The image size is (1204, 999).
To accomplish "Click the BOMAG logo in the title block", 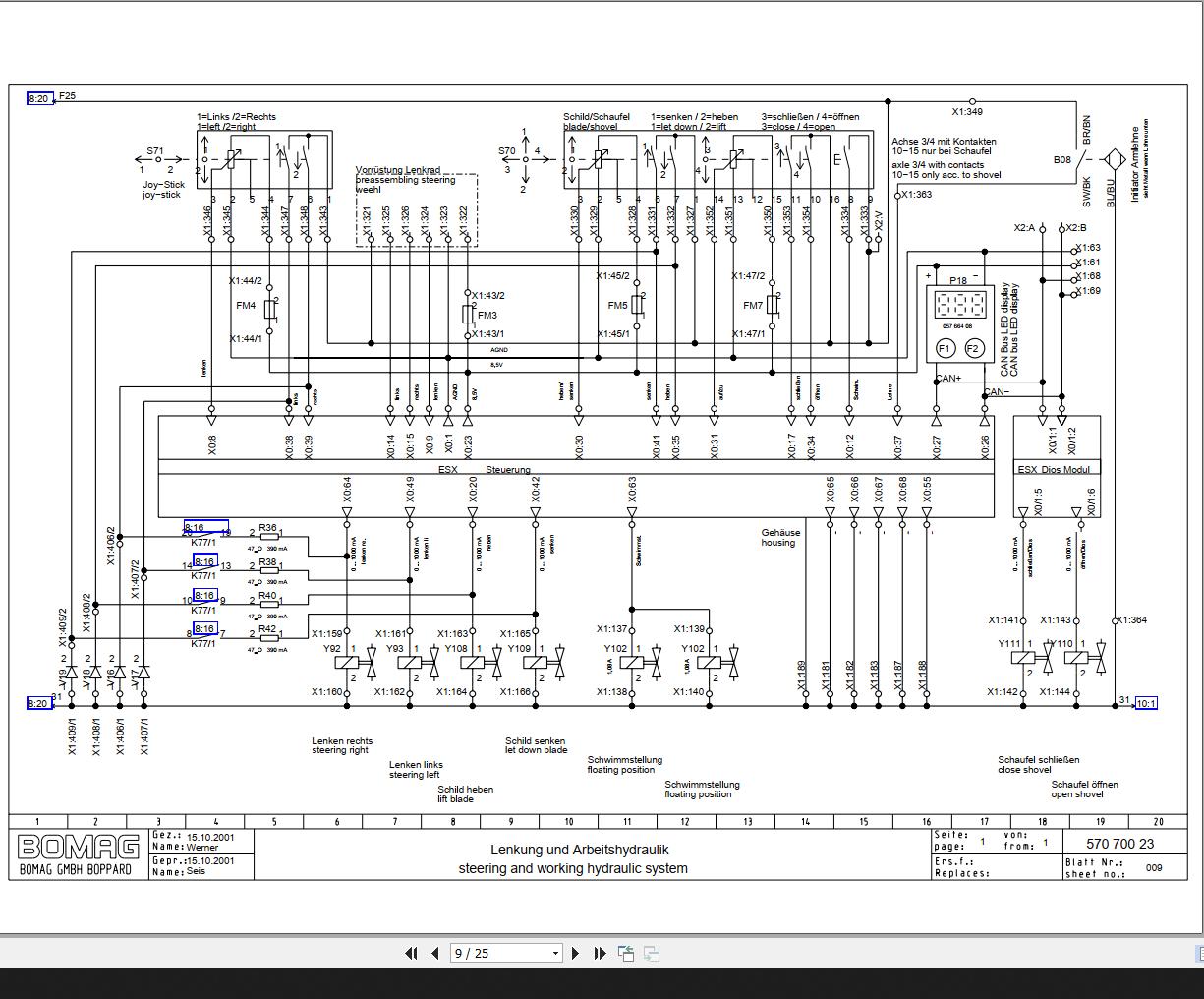I will click(79, 844).
